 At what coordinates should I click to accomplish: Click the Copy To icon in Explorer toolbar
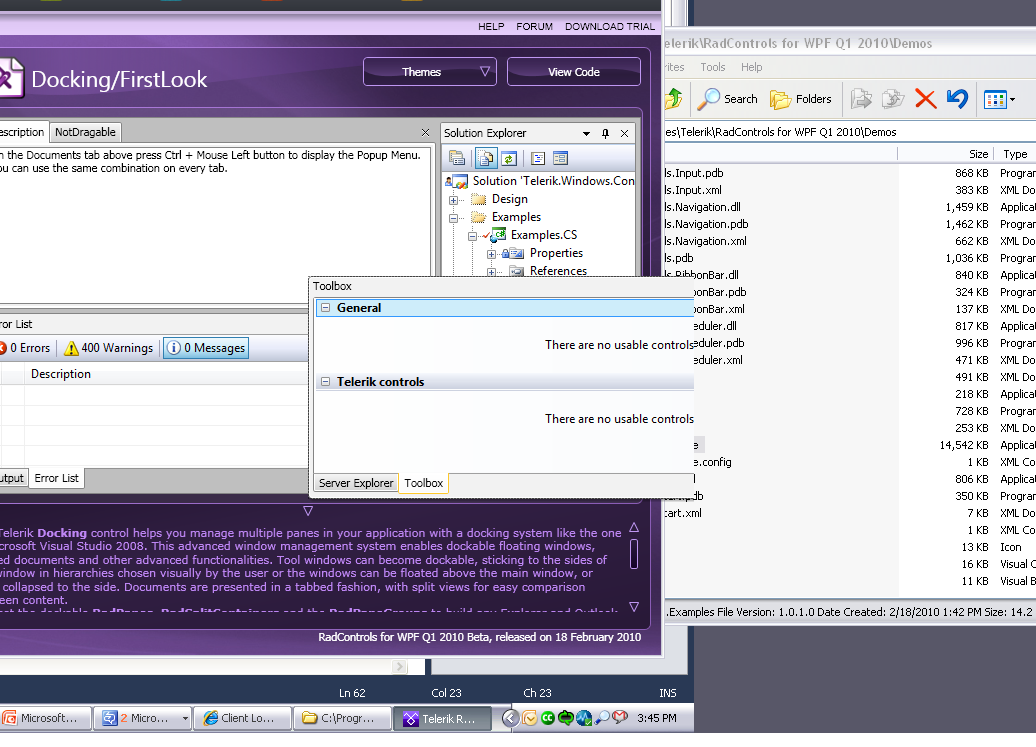[893, 99]
